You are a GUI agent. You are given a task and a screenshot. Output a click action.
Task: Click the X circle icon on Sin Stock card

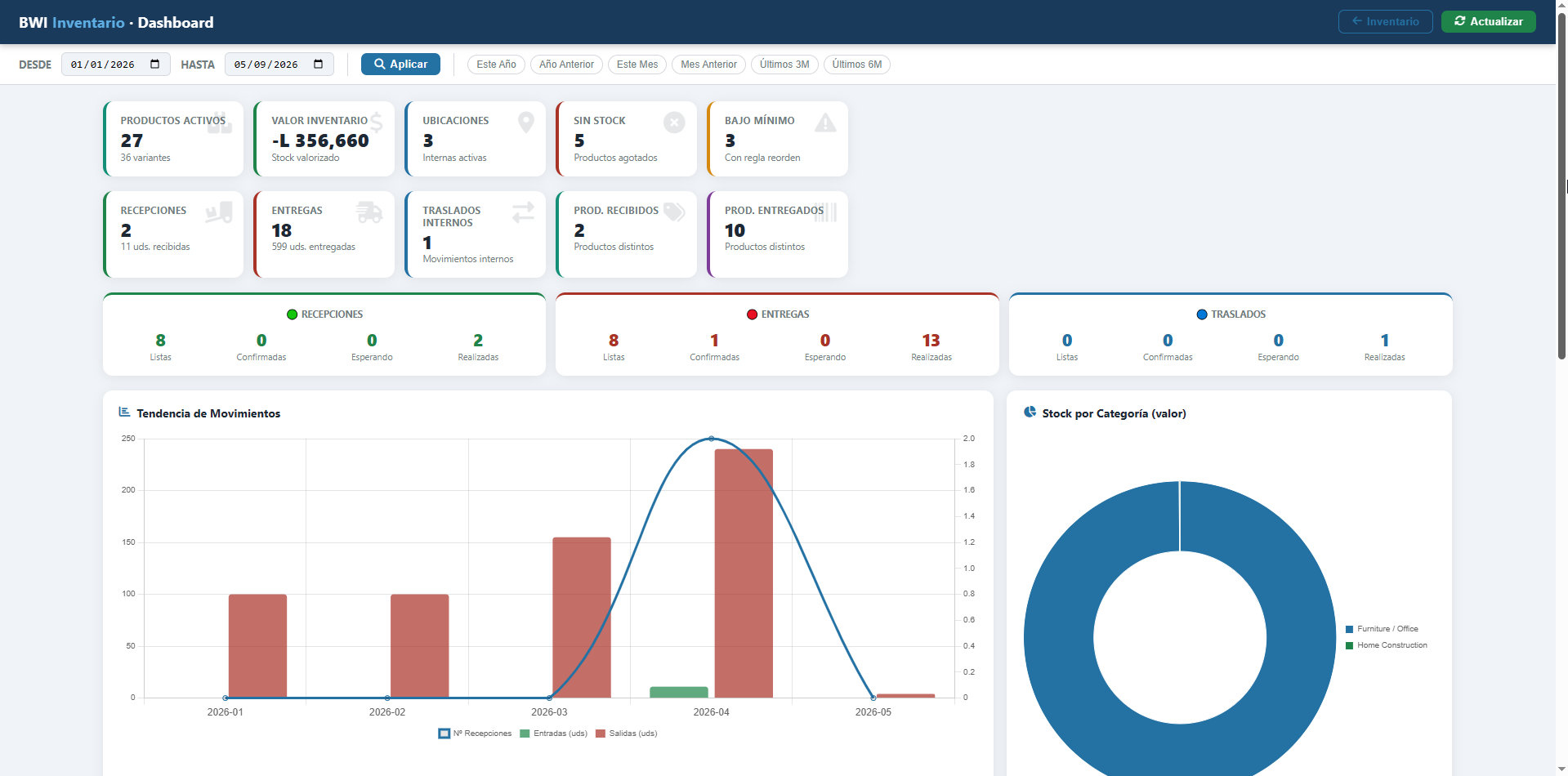click(x=674, y=123)
